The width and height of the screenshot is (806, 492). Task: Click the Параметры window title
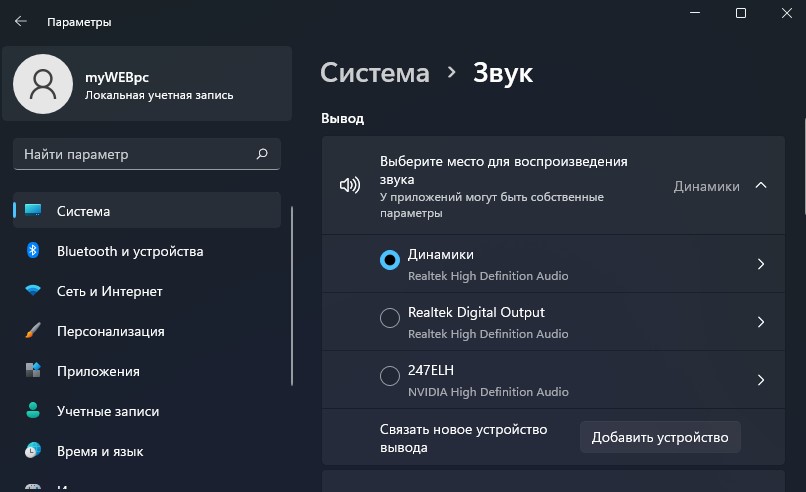pos(79,22)
